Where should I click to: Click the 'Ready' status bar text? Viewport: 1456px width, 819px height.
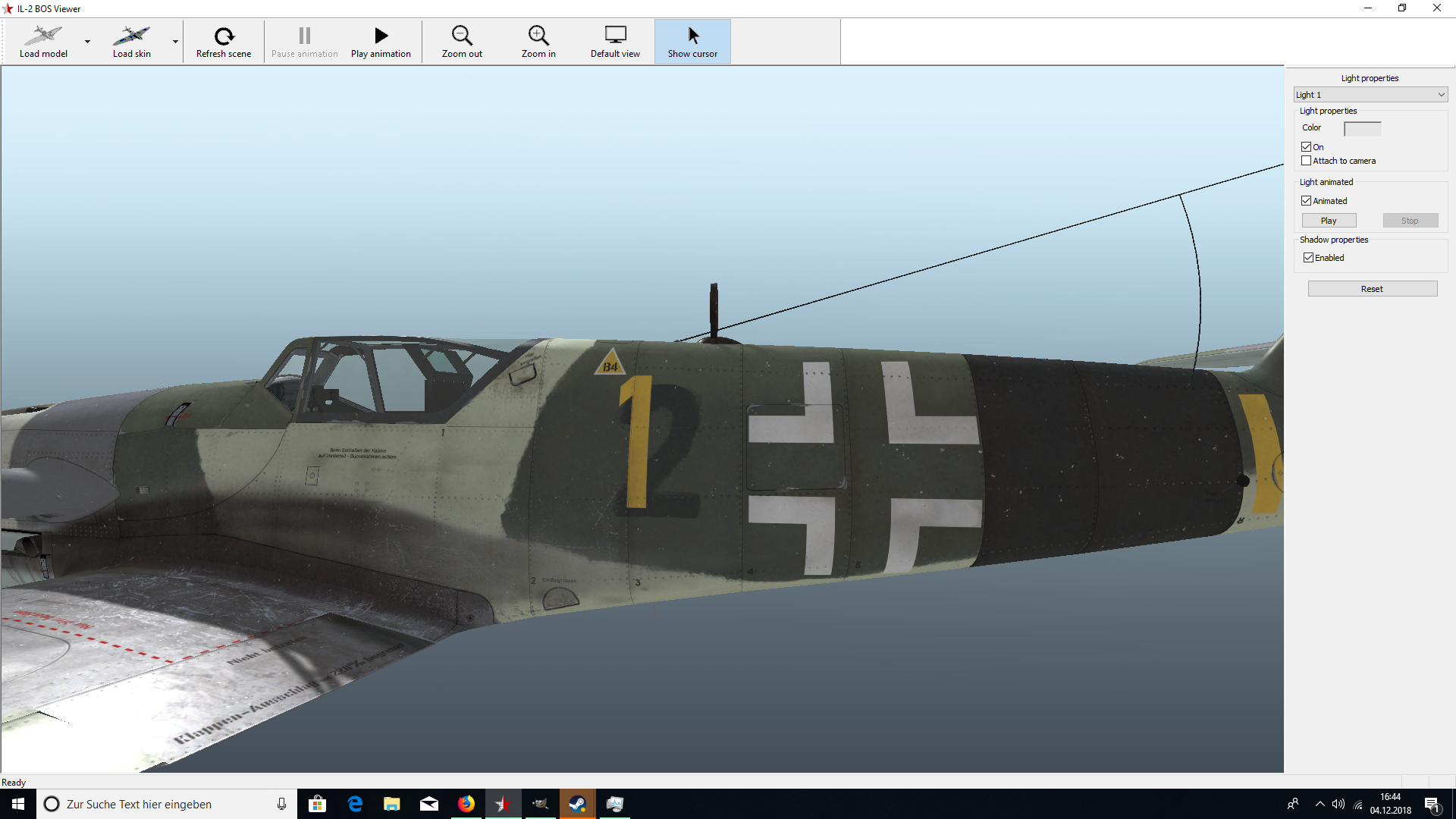14,783
